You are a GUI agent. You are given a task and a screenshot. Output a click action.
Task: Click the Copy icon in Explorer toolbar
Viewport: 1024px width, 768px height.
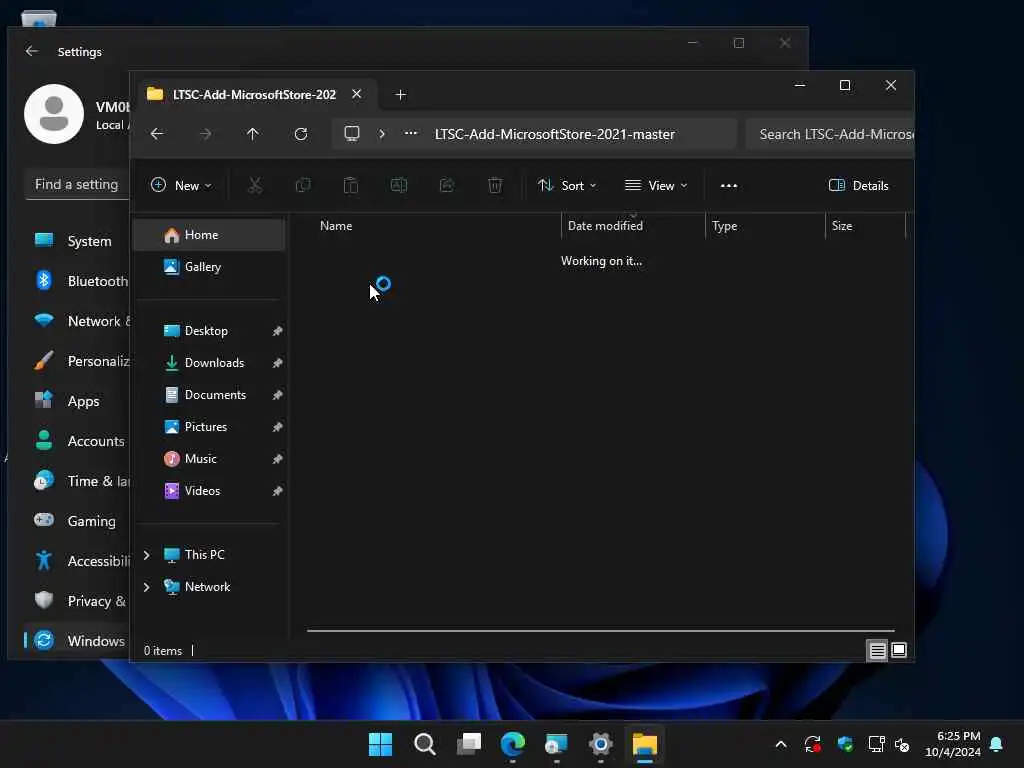[303, 185]
